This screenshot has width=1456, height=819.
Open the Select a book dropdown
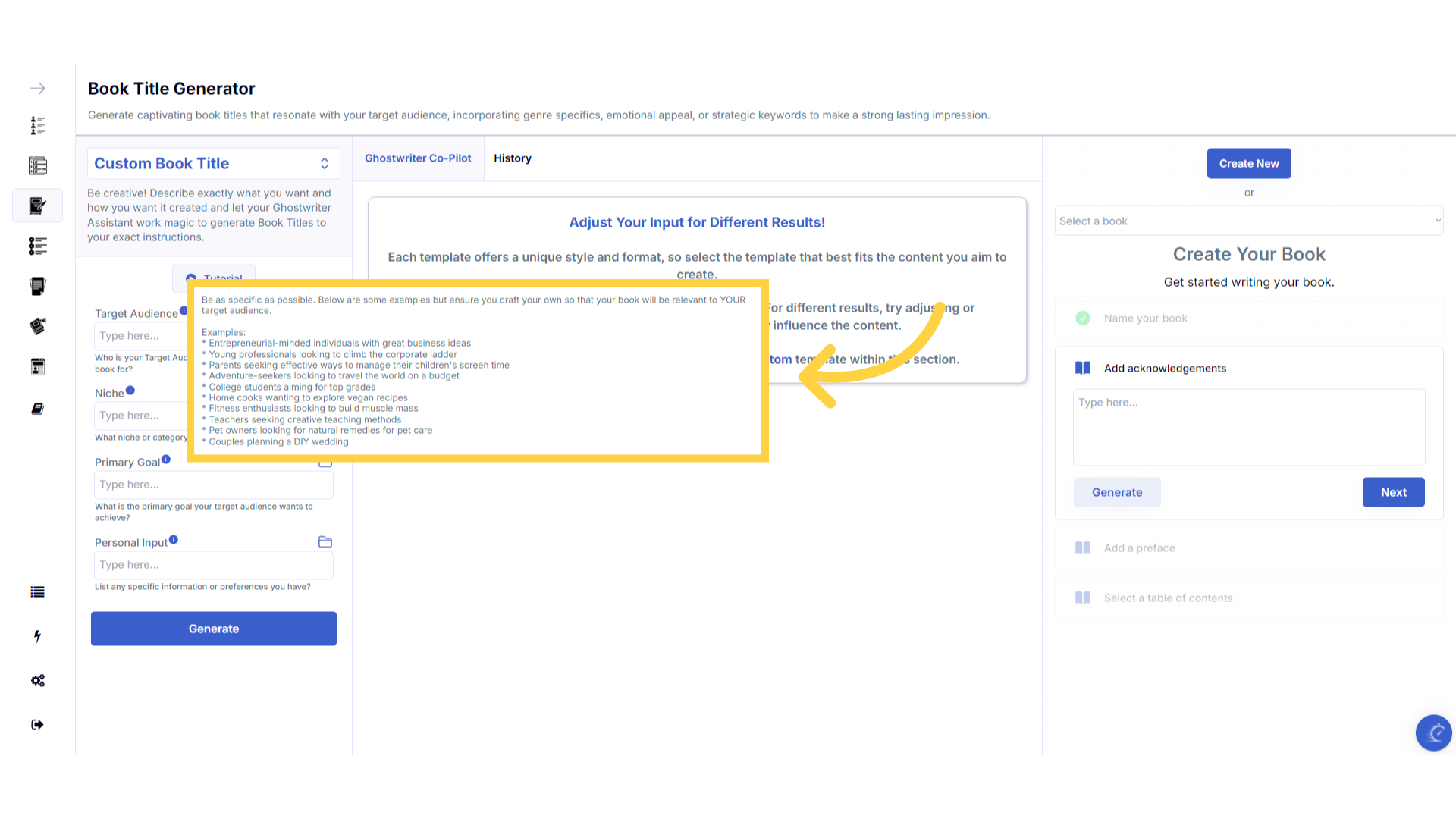1248,221
